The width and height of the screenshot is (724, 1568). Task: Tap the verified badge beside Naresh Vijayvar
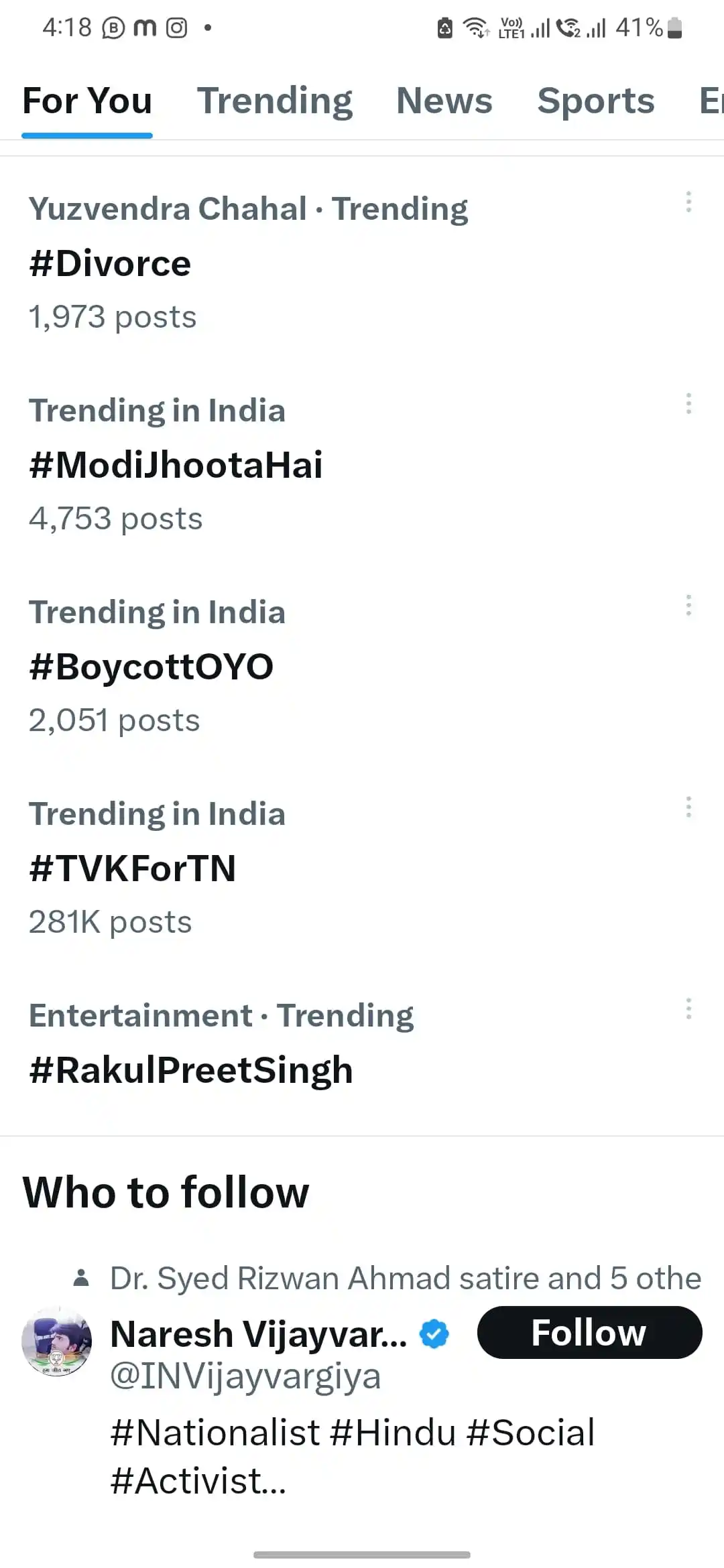click(x=434, y=1333)
